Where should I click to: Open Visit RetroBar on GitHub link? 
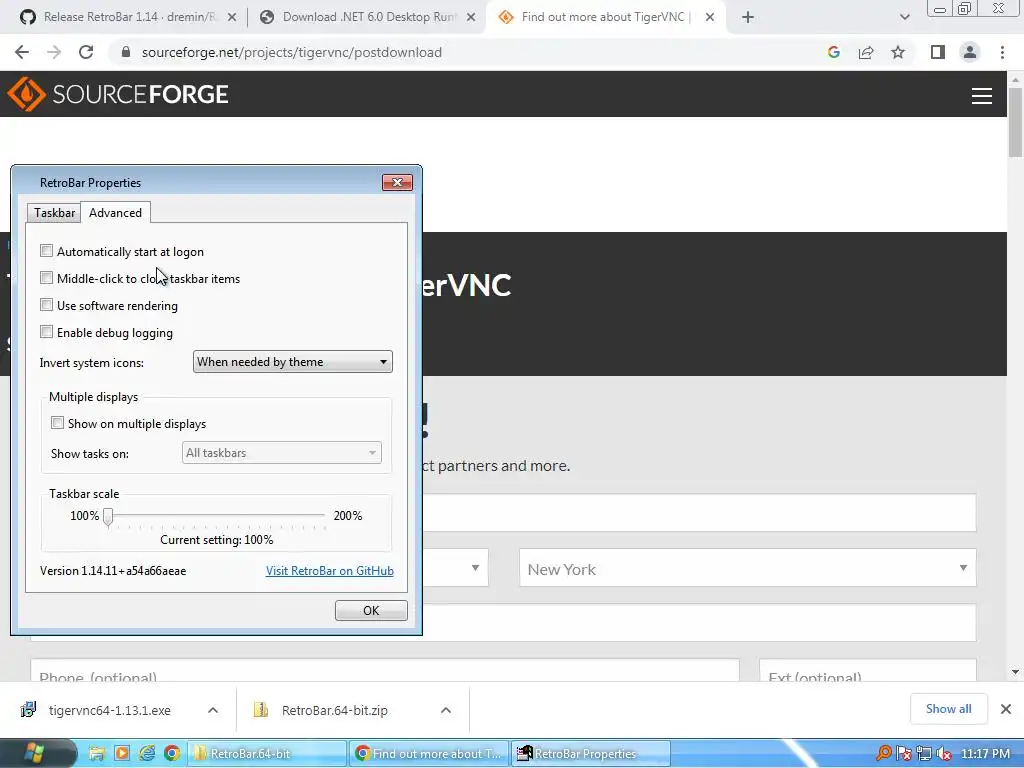(330, 571)
